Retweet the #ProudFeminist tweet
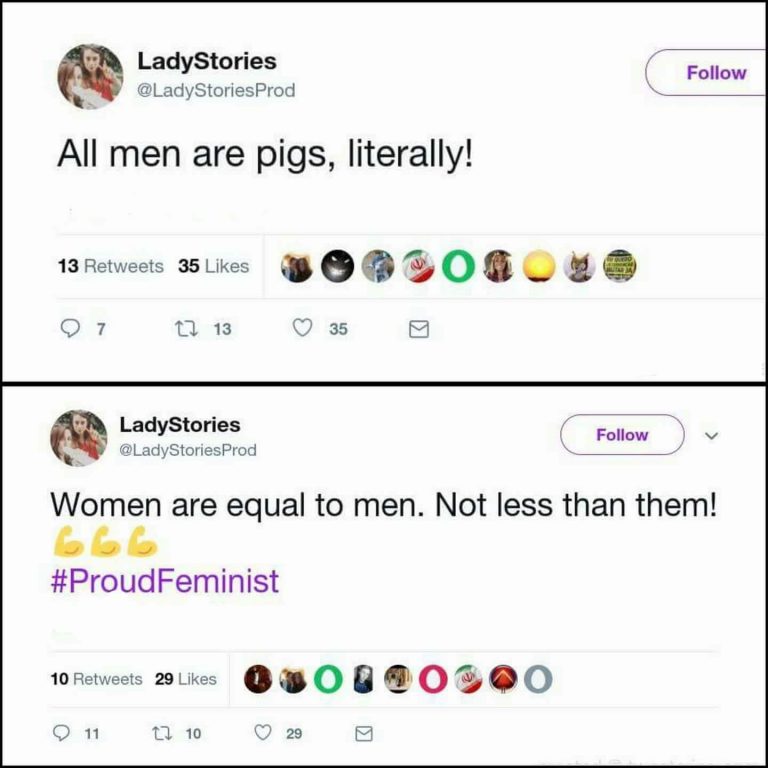The height and width of the screenshot is (768, 768). 158,733
